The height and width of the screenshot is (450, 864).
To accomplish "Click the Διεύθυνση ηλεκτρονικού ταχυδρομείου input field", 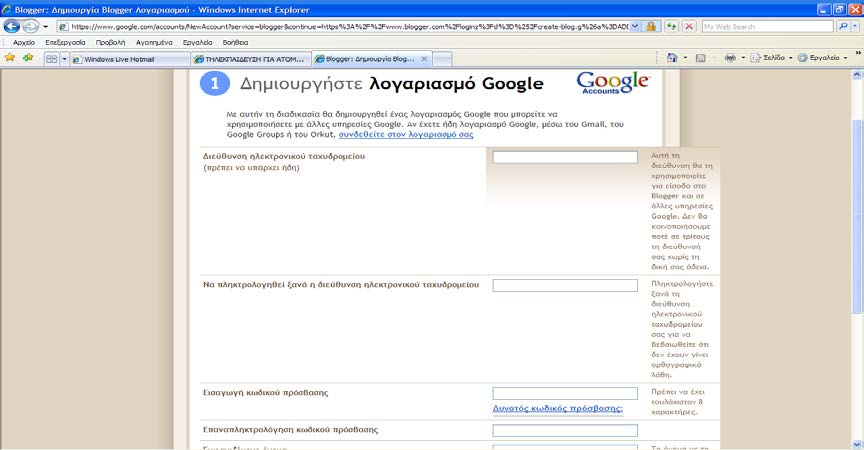I will [565, 157].
